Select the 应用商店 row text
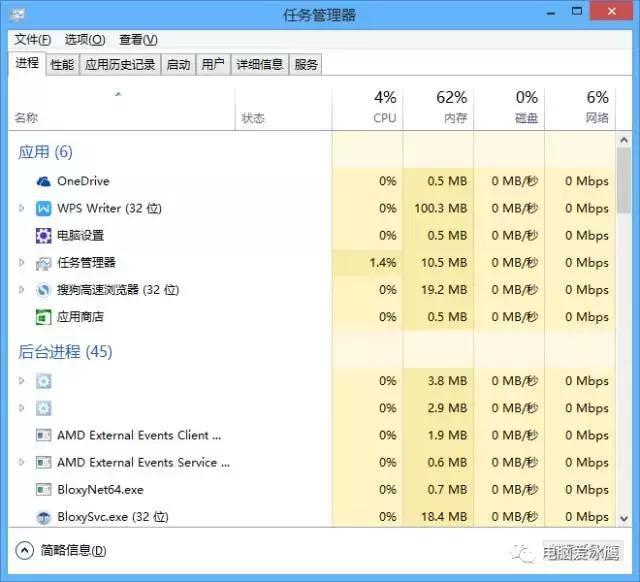 click(x=80, y=317)
